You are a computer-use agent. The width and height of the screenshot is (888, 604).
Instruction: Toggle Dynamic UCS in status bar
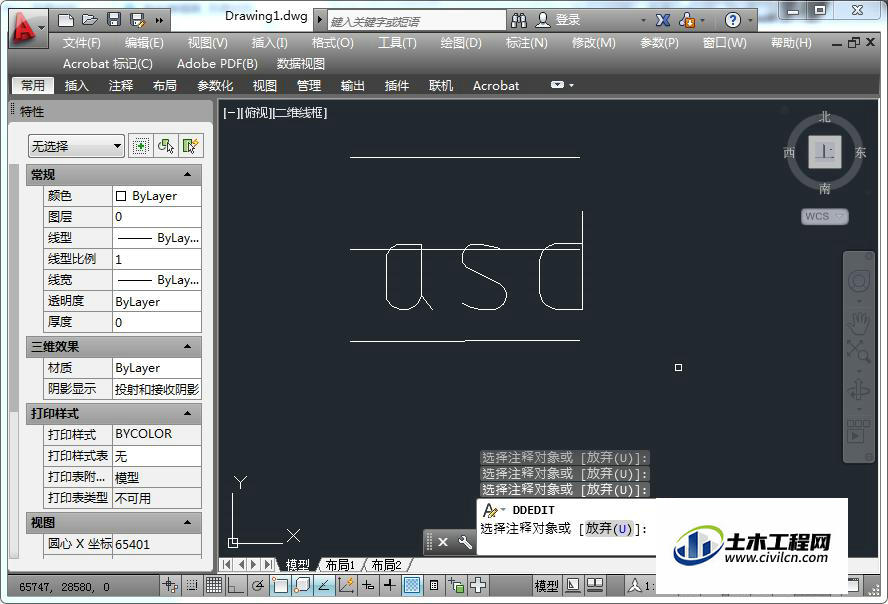point(346,586)
